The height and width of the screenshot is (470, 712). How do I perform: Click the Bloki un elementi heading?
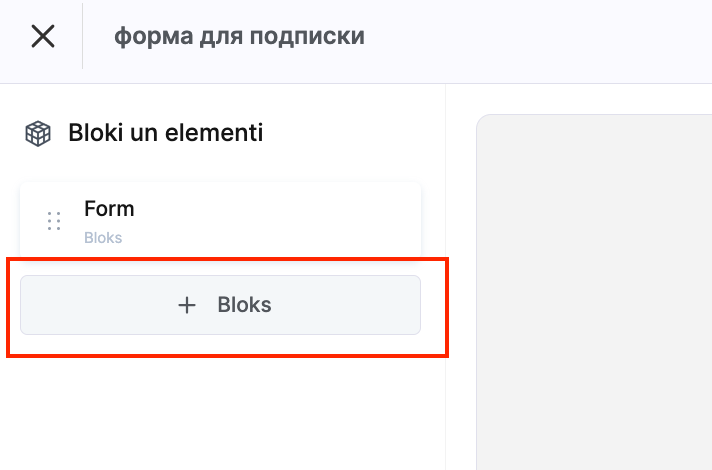[x=165, y=132]
